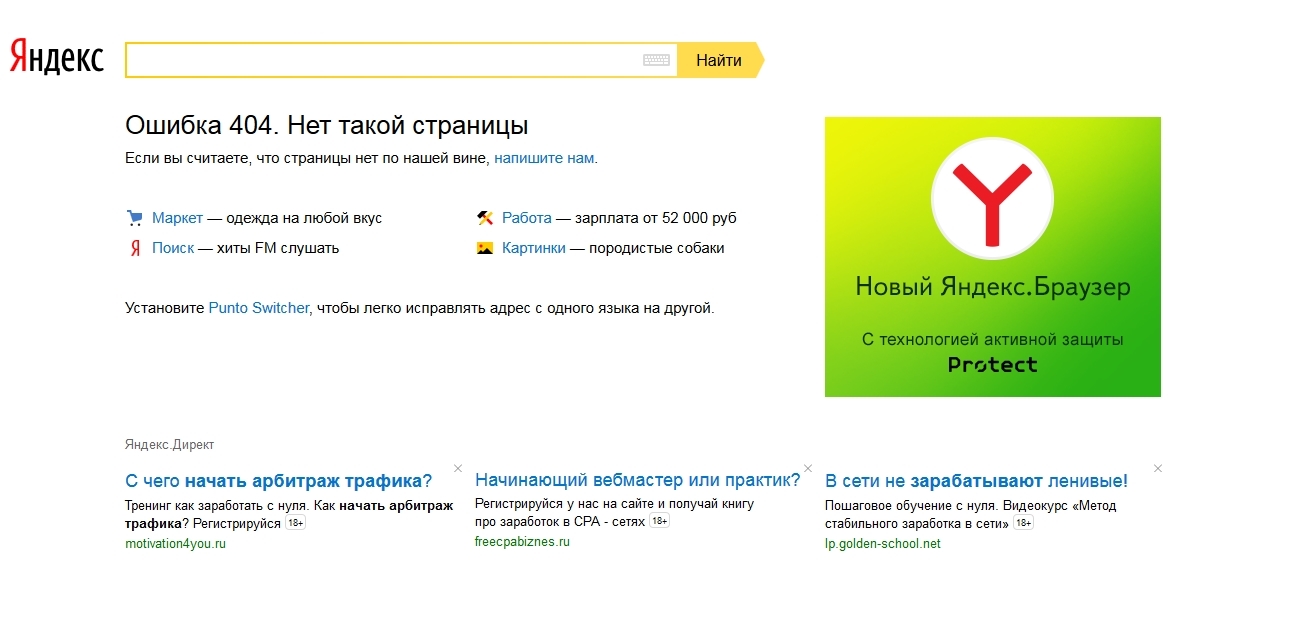Viewport: 1311px width, 627px height.
Task: Click the Ошибка 404 heading
Action: click(x=327, y=126)
